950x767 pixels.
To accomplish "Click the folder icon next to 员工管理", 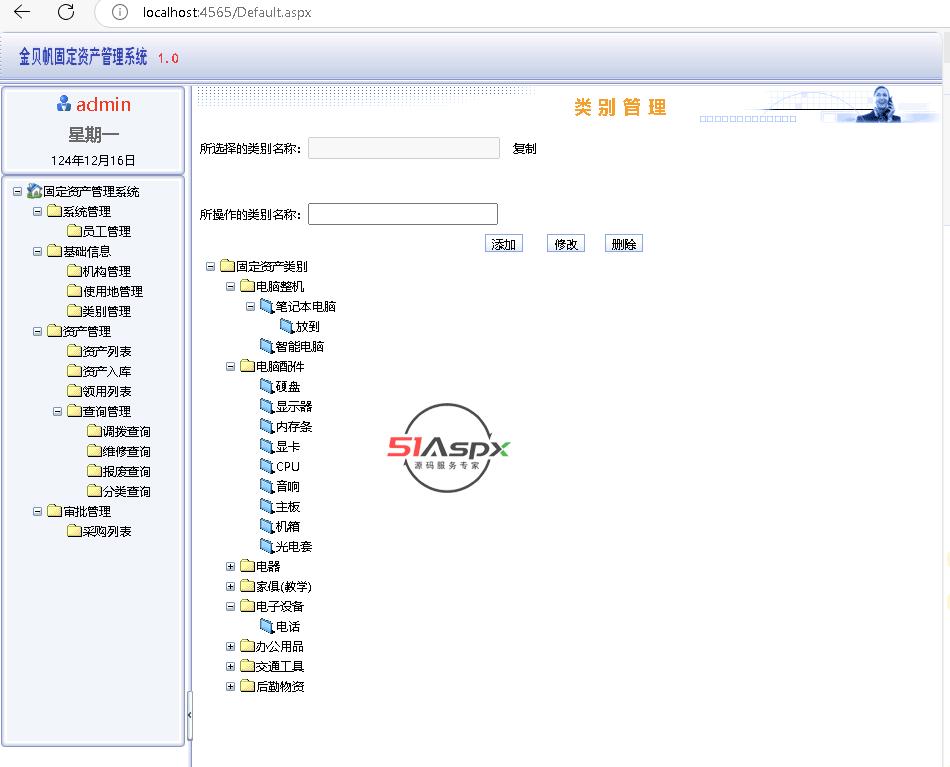I will tap(74, 231).
